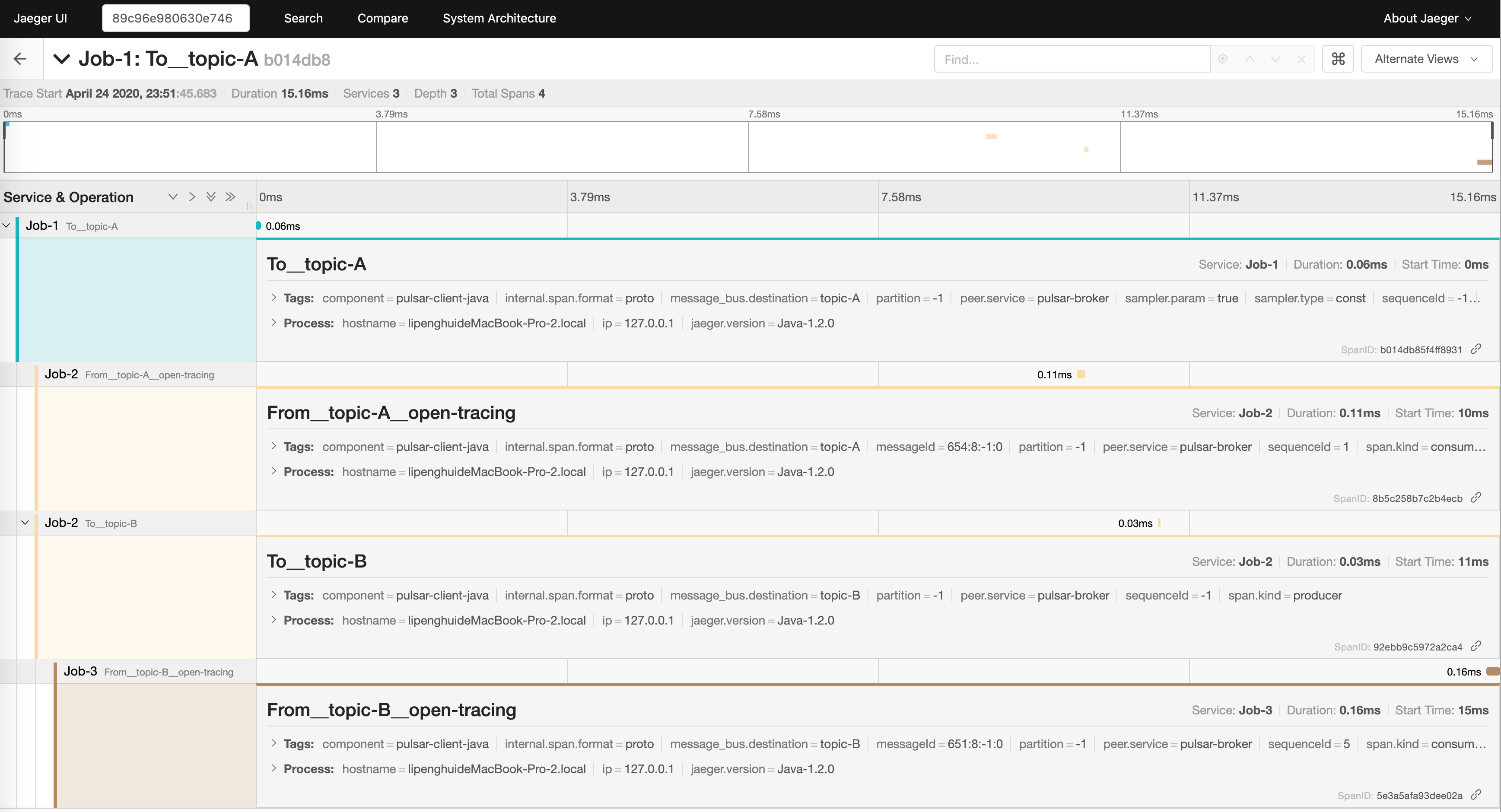Expand Tags of To__topic-B span
Viewport: 1501px width, 812px height.
click(273, 595)
